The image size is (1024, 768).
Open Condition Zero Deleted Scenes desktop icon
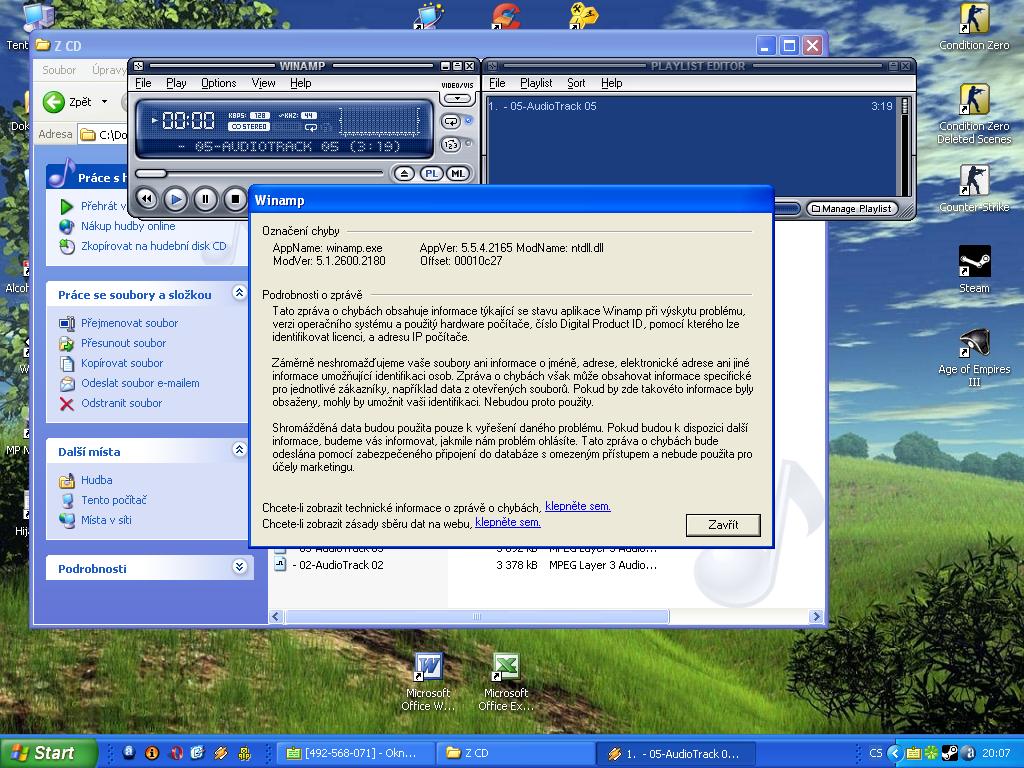click(974, 114)
